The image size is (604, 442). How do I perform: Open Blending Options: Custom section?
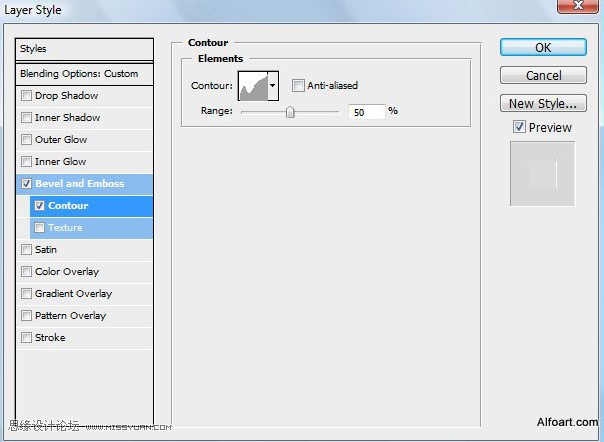pos(84,74)
